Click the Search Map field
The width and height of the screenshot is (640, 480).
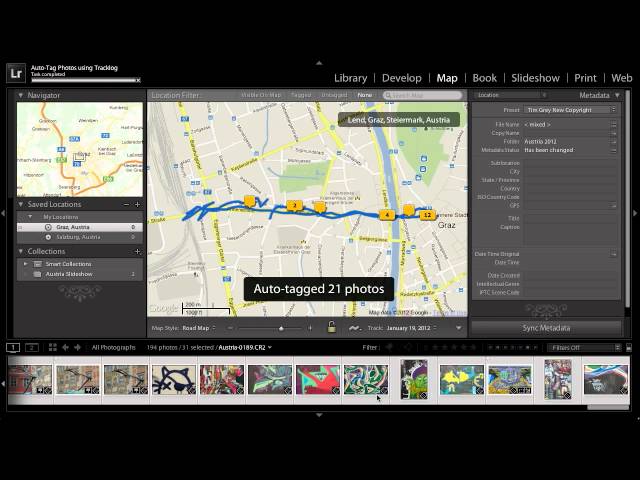tap(422, 95)
